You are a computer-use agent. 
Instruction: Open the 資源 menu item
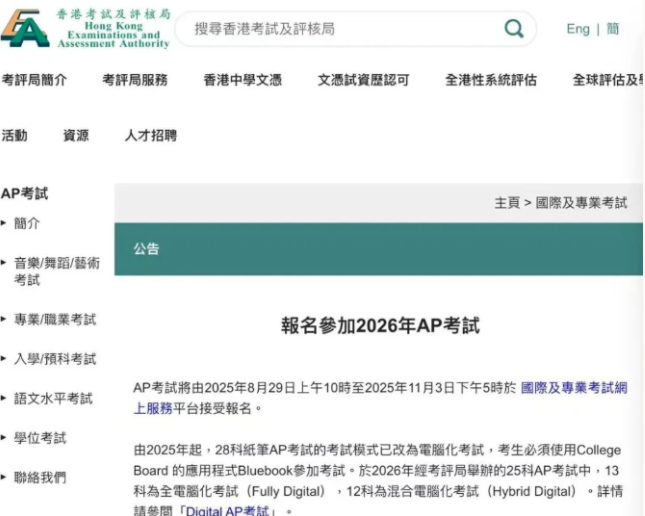pos(76,135)
